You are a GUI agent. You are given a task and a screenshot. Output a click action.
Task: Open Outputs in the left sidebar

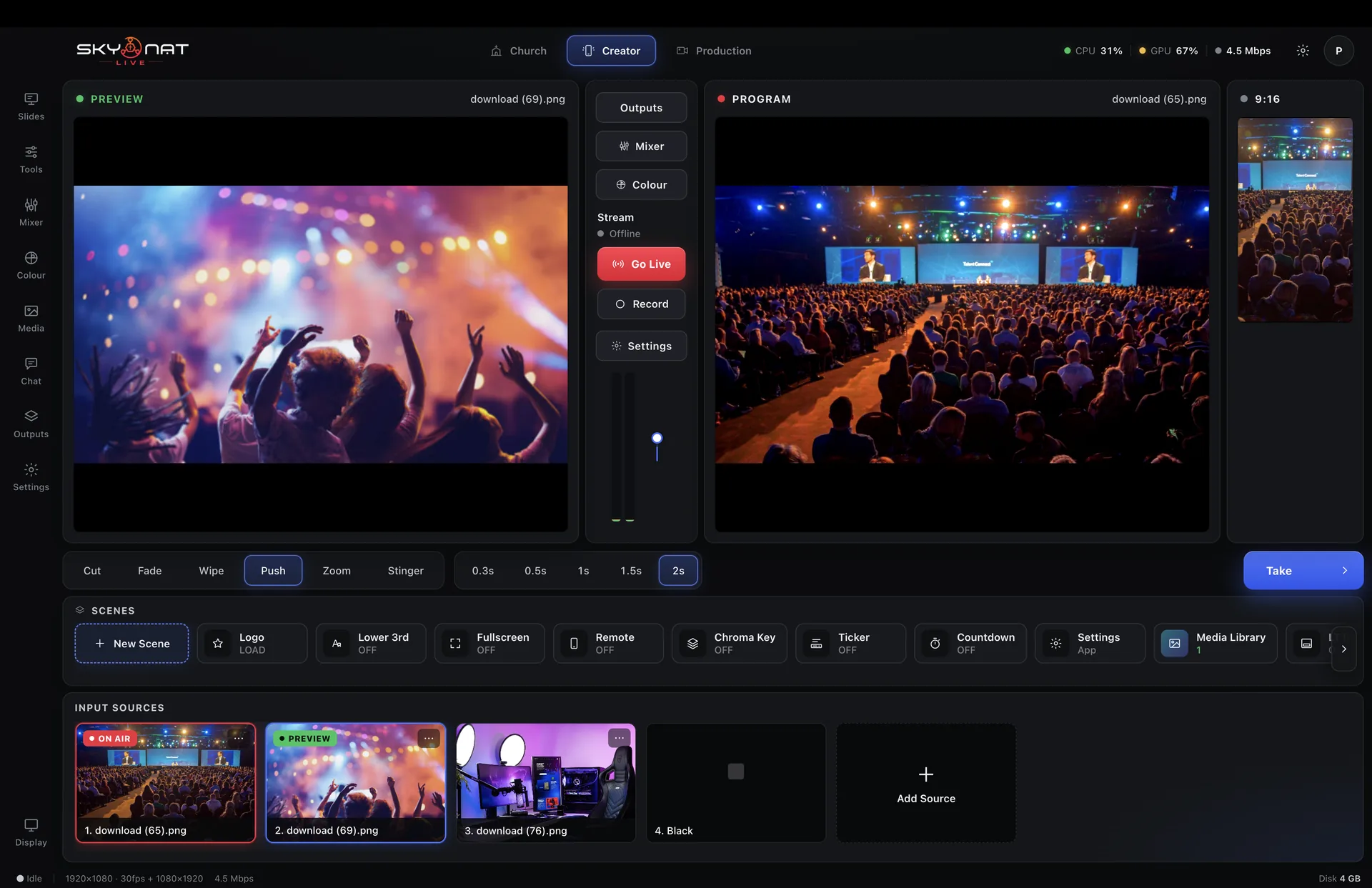[31, 424]
